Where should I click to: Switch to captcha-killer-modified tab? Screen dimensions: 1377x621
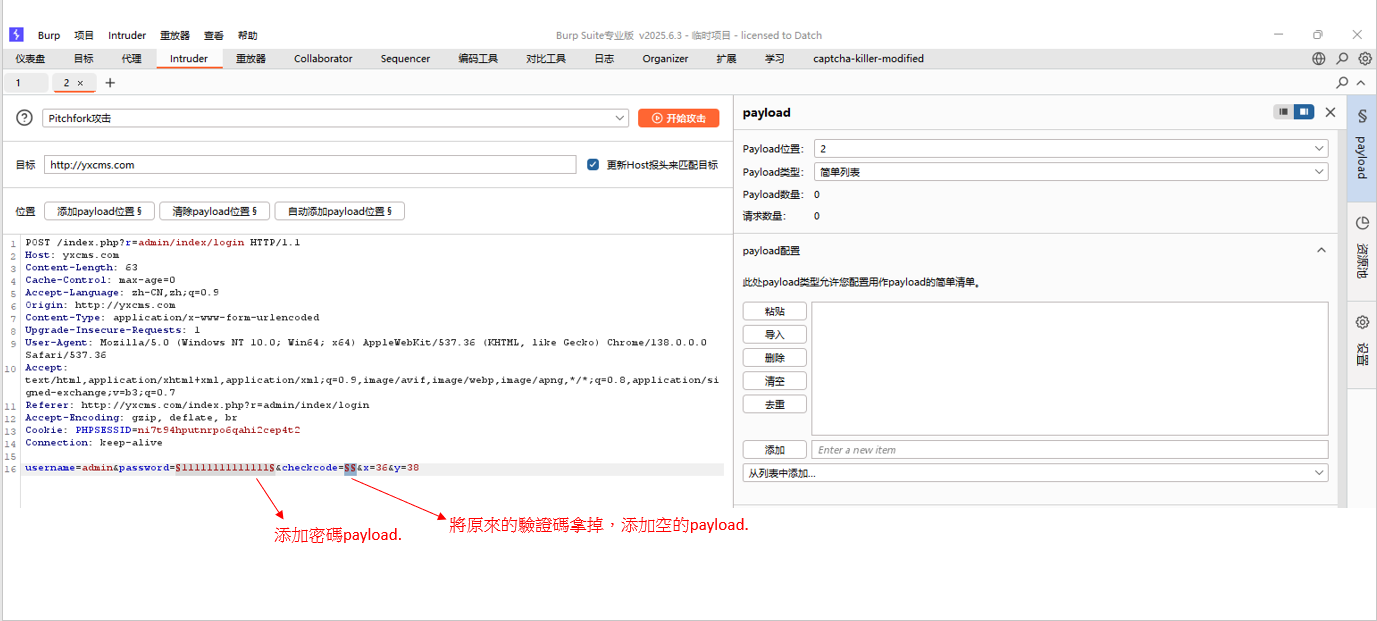coord(868,59)
